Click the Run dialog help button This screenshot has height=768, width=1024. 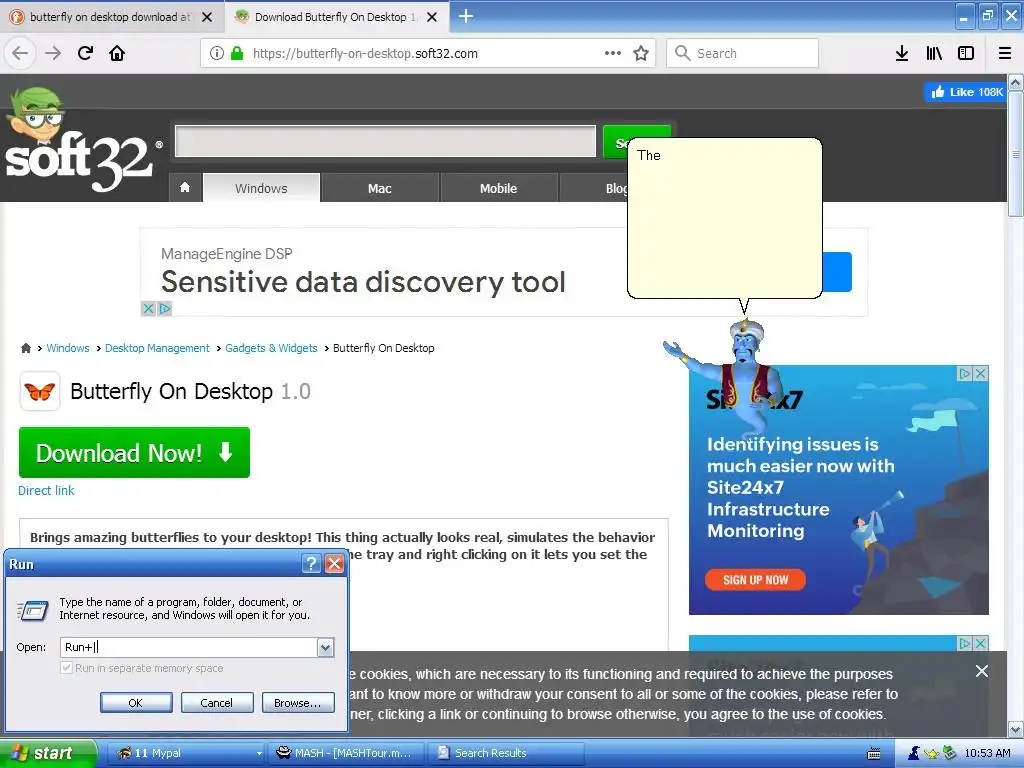[312, 564]
